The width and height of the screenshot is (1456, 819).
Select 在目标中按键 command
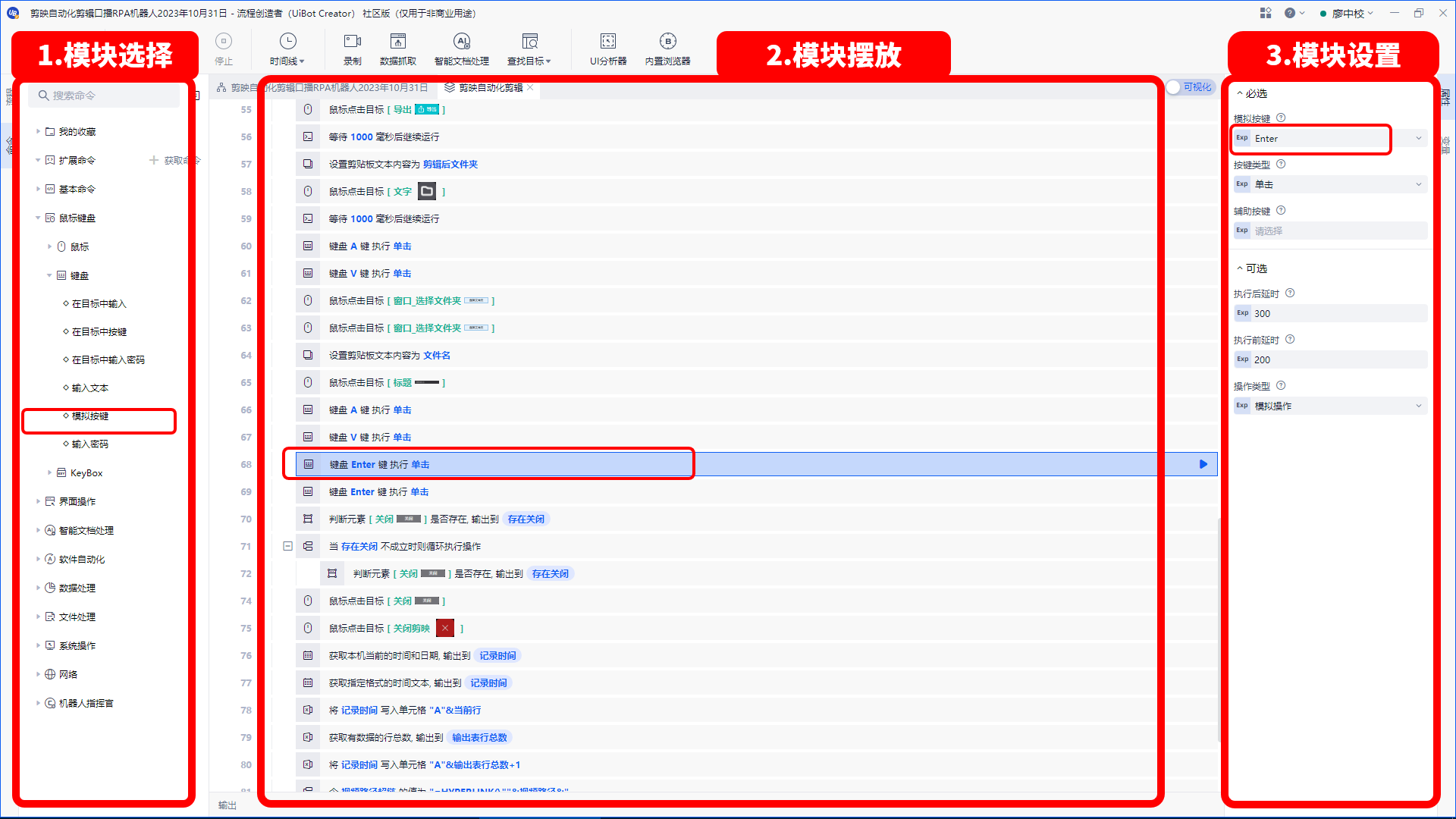(99, 331)
